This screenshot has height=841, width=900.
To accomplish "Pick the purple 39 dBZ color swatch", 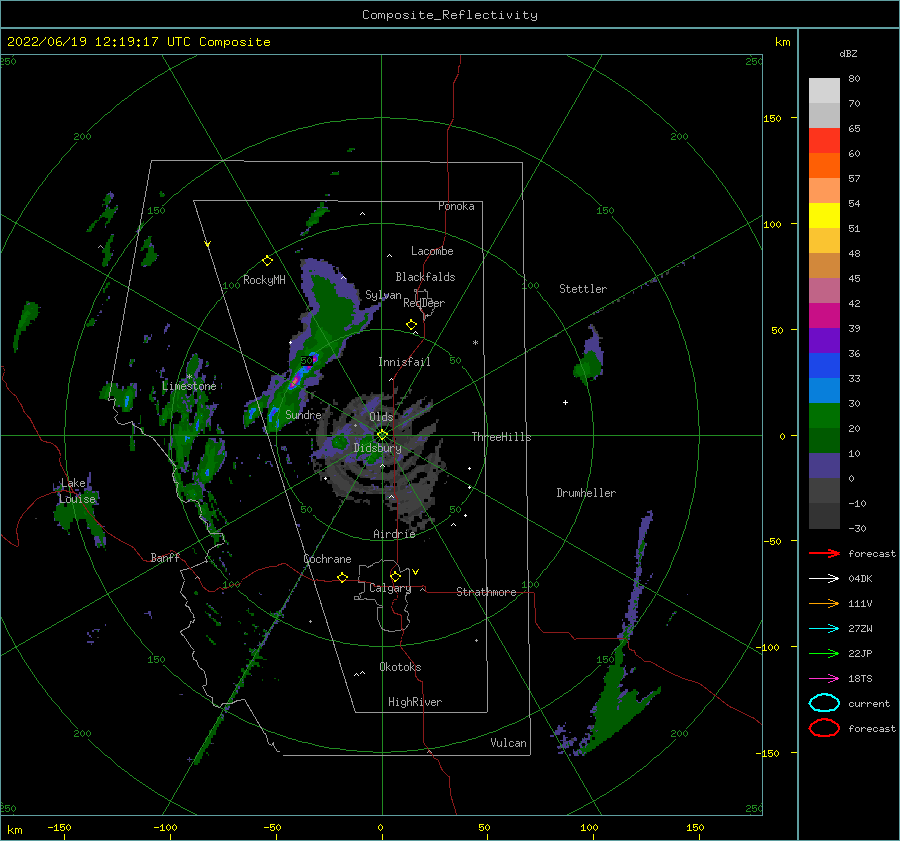I will point(824,340).
